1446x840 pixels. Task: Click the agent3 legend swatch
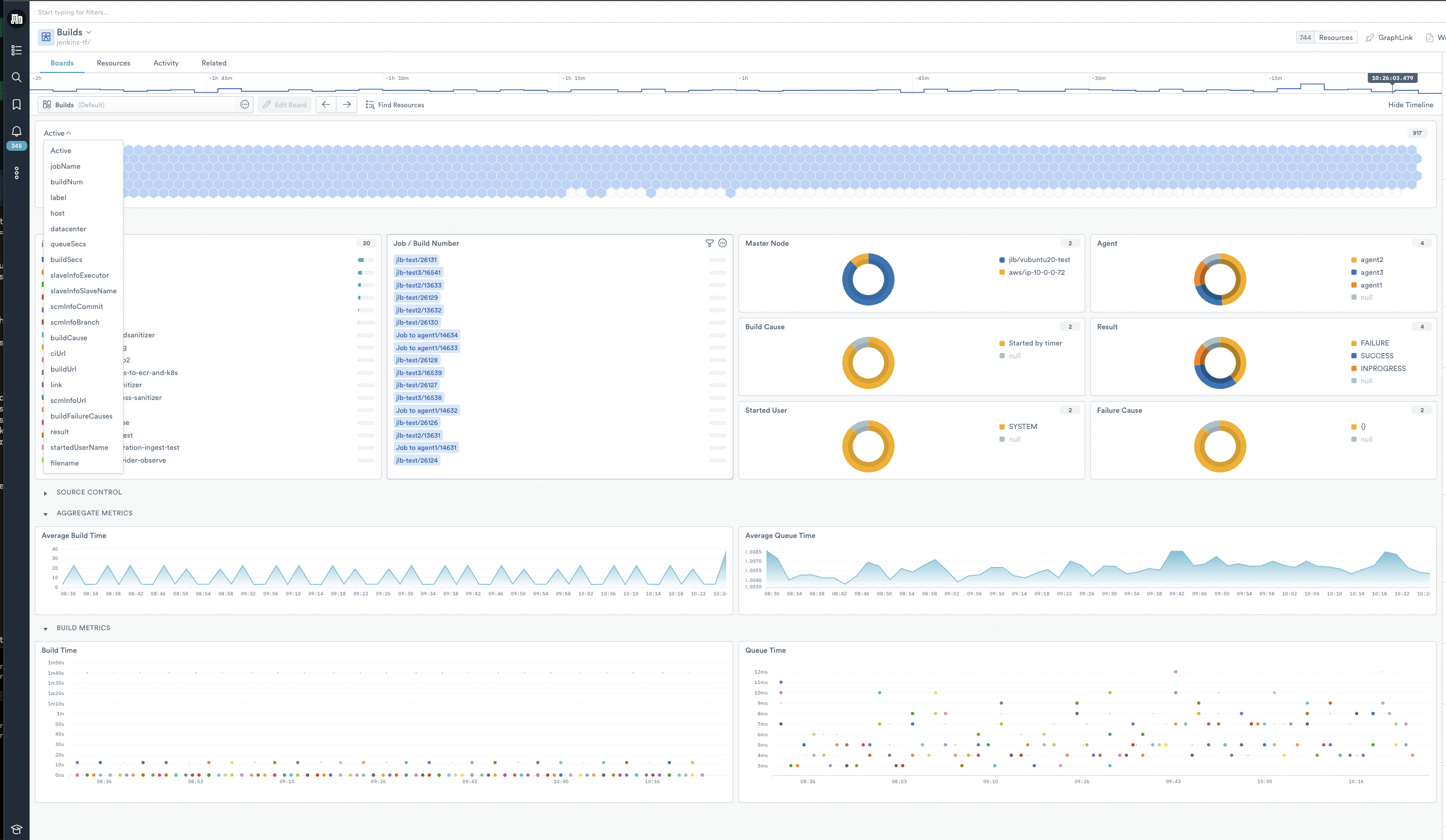(x=1354, y=273)
